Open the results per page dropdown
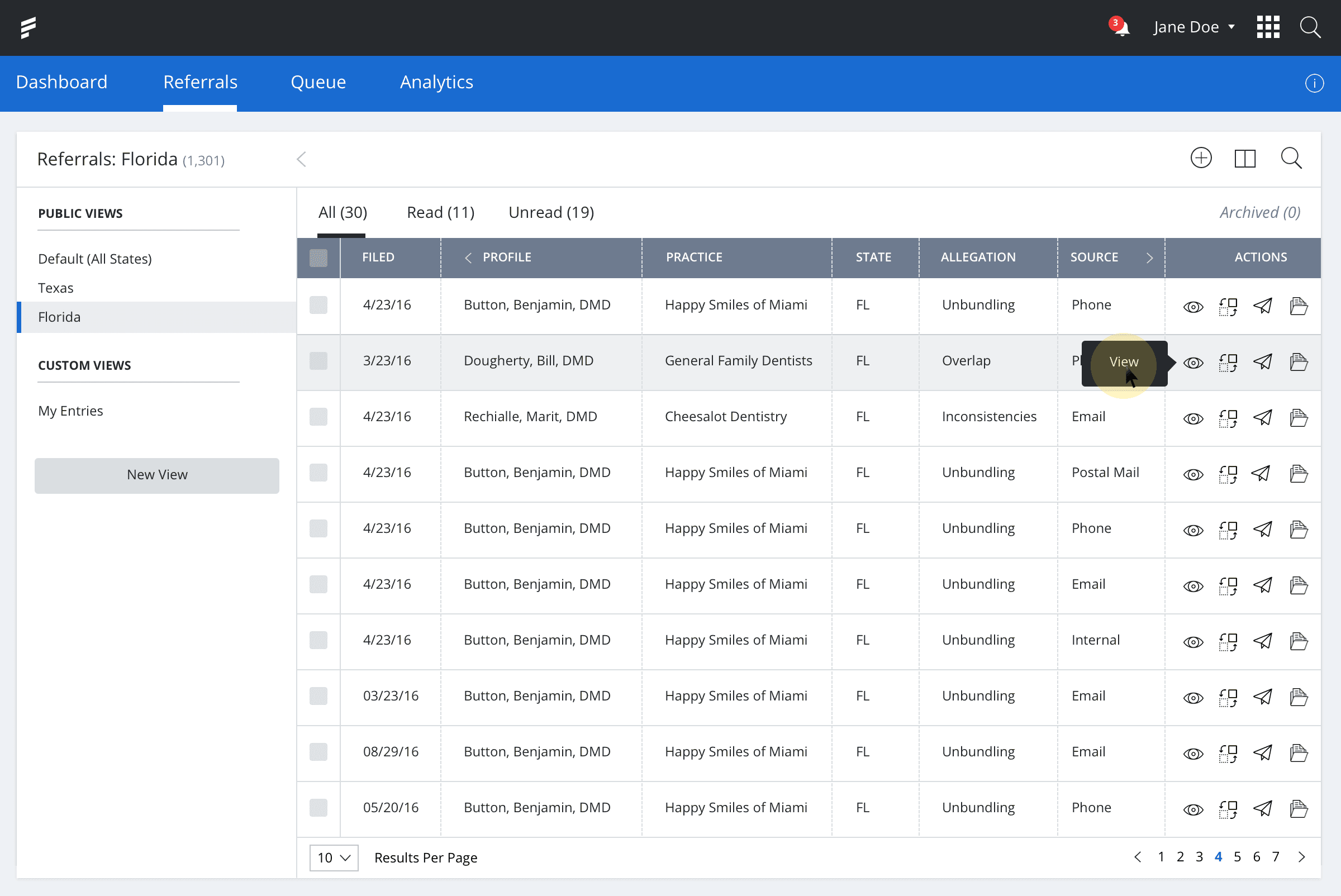The height and width of the screenshot is (896, 1341). [334, 857]
